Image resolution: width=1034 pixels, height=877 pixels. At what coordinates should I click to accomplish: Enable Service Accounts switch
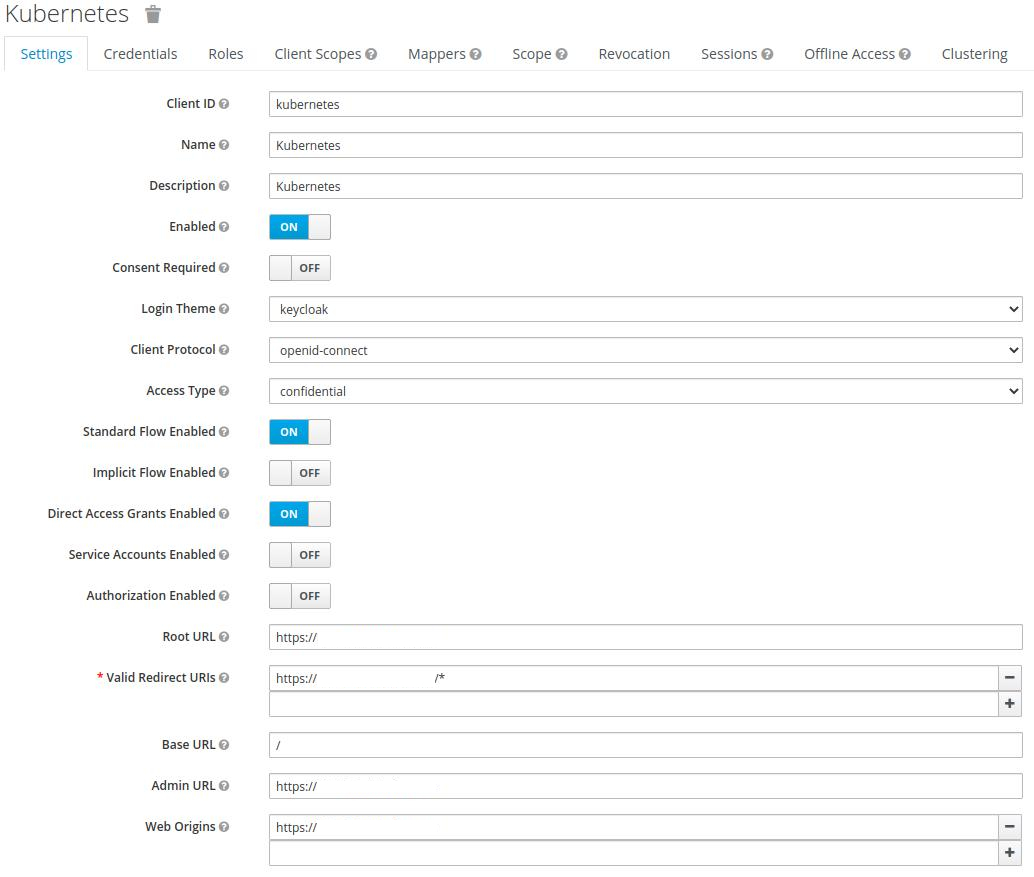300,555
